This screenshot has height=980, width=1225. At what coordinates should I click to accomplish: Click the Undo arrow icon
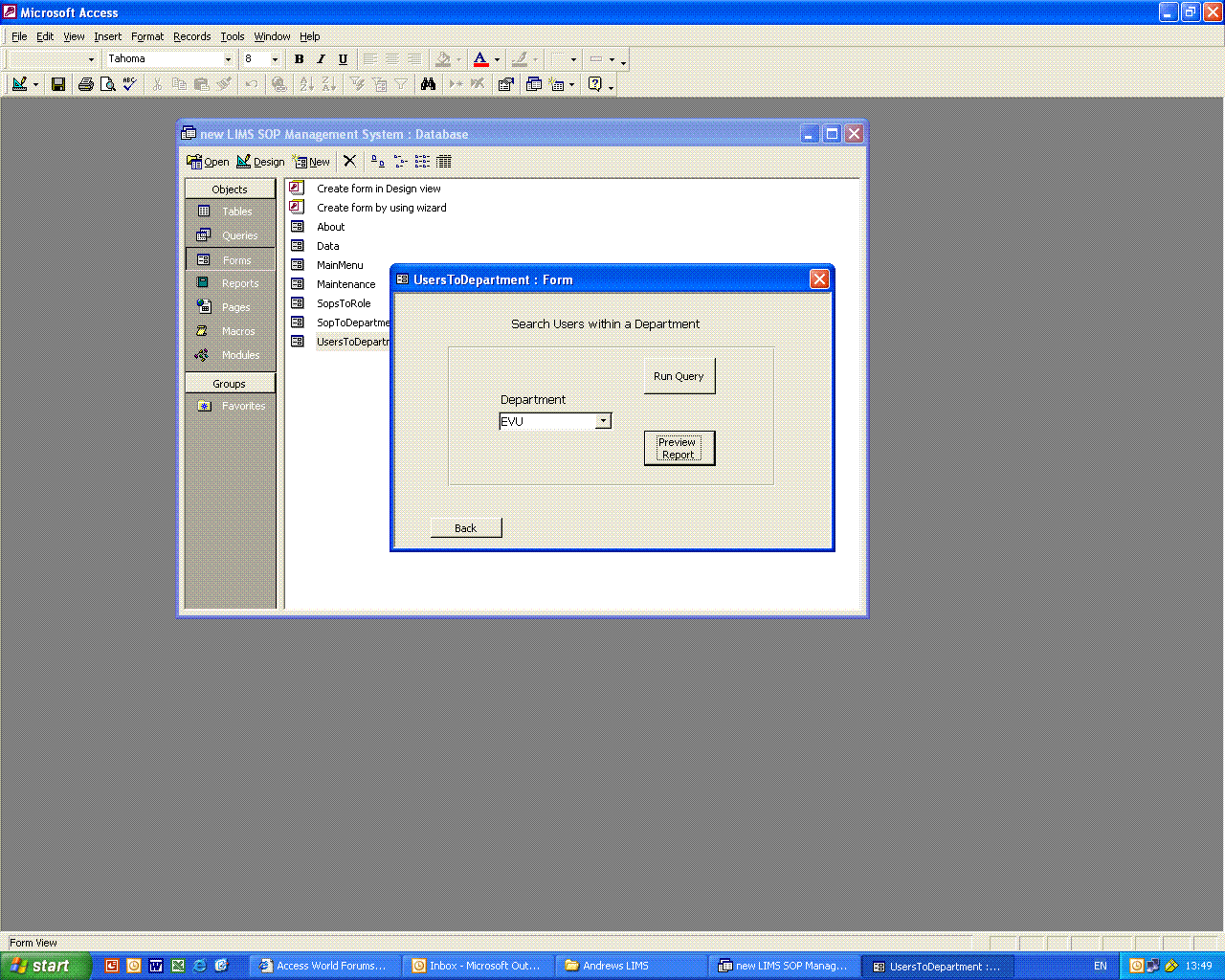coord(251,84)
